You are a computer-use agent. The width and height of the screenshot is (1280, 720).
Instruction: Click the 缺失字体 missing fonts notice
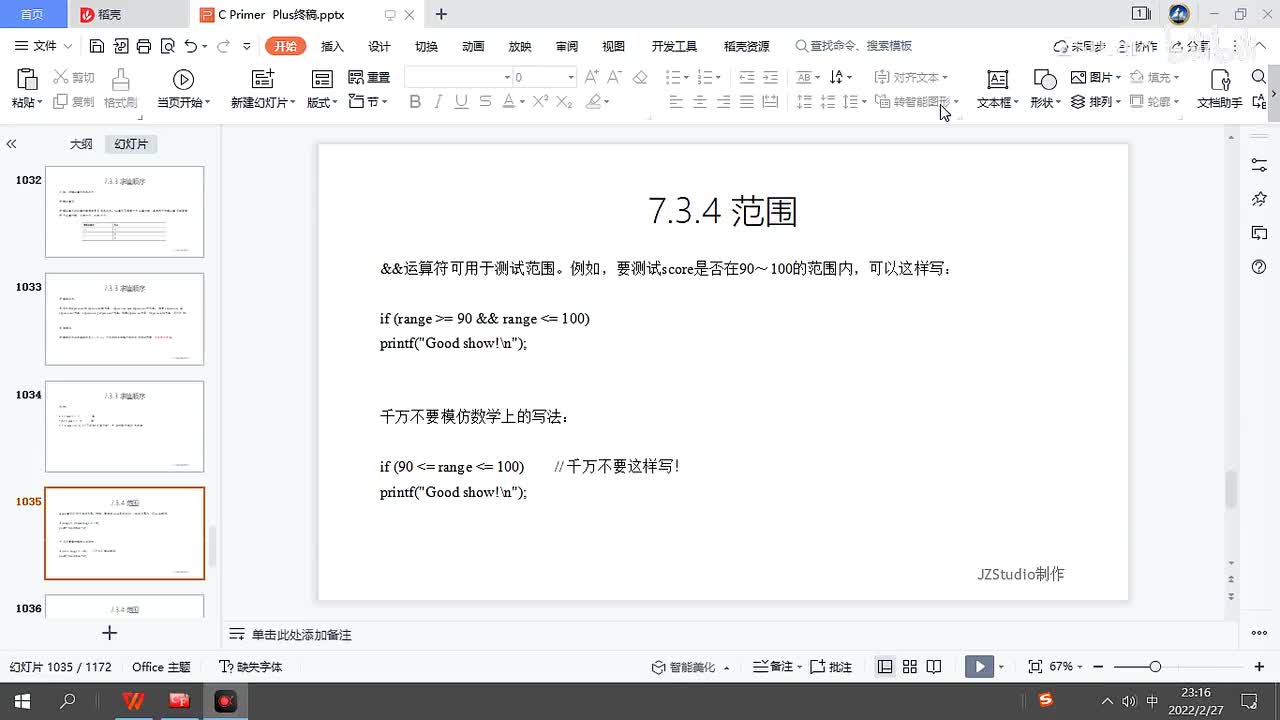point(251,667)
